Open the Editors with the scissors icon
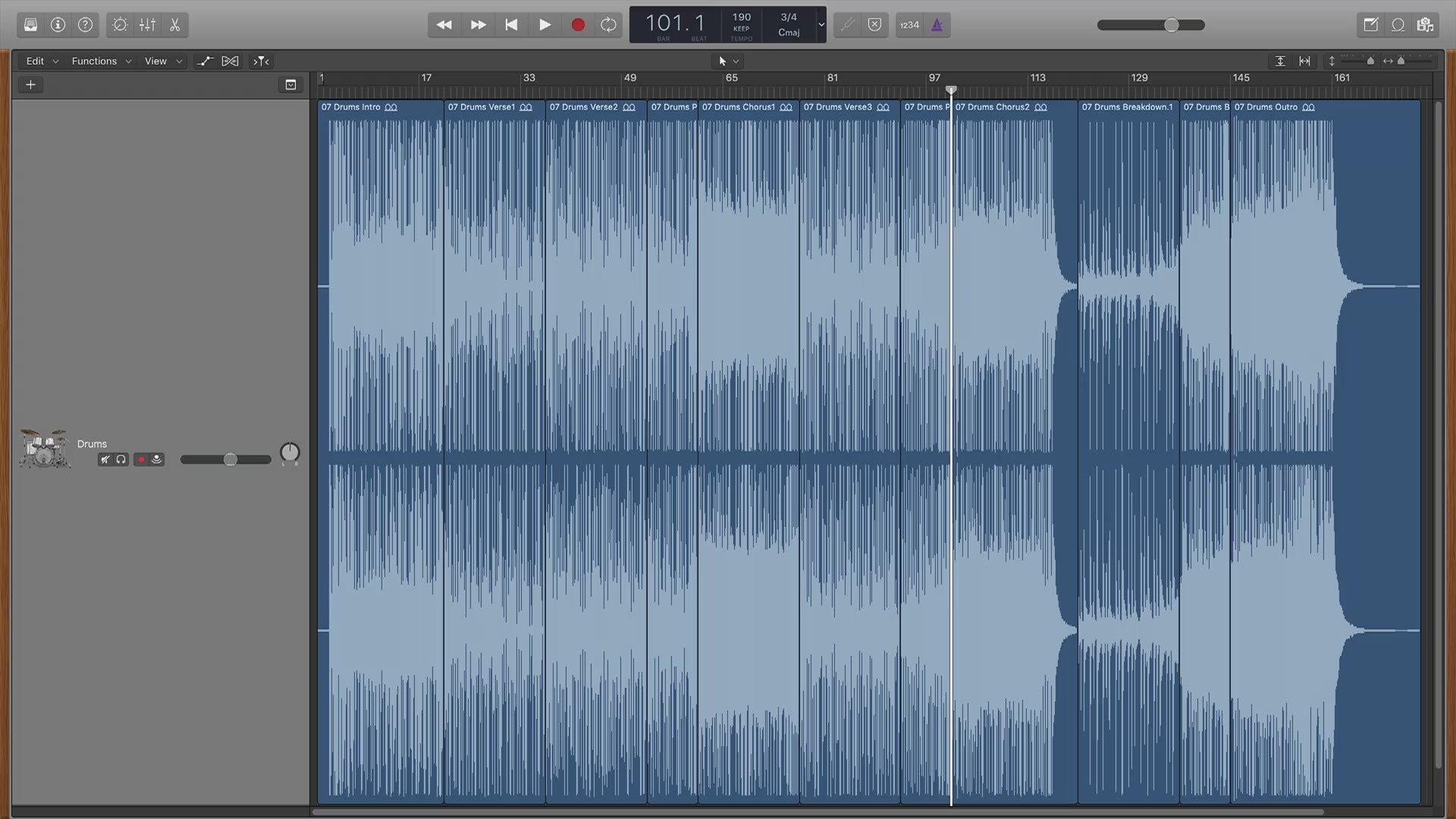 [x=174, y=25]
